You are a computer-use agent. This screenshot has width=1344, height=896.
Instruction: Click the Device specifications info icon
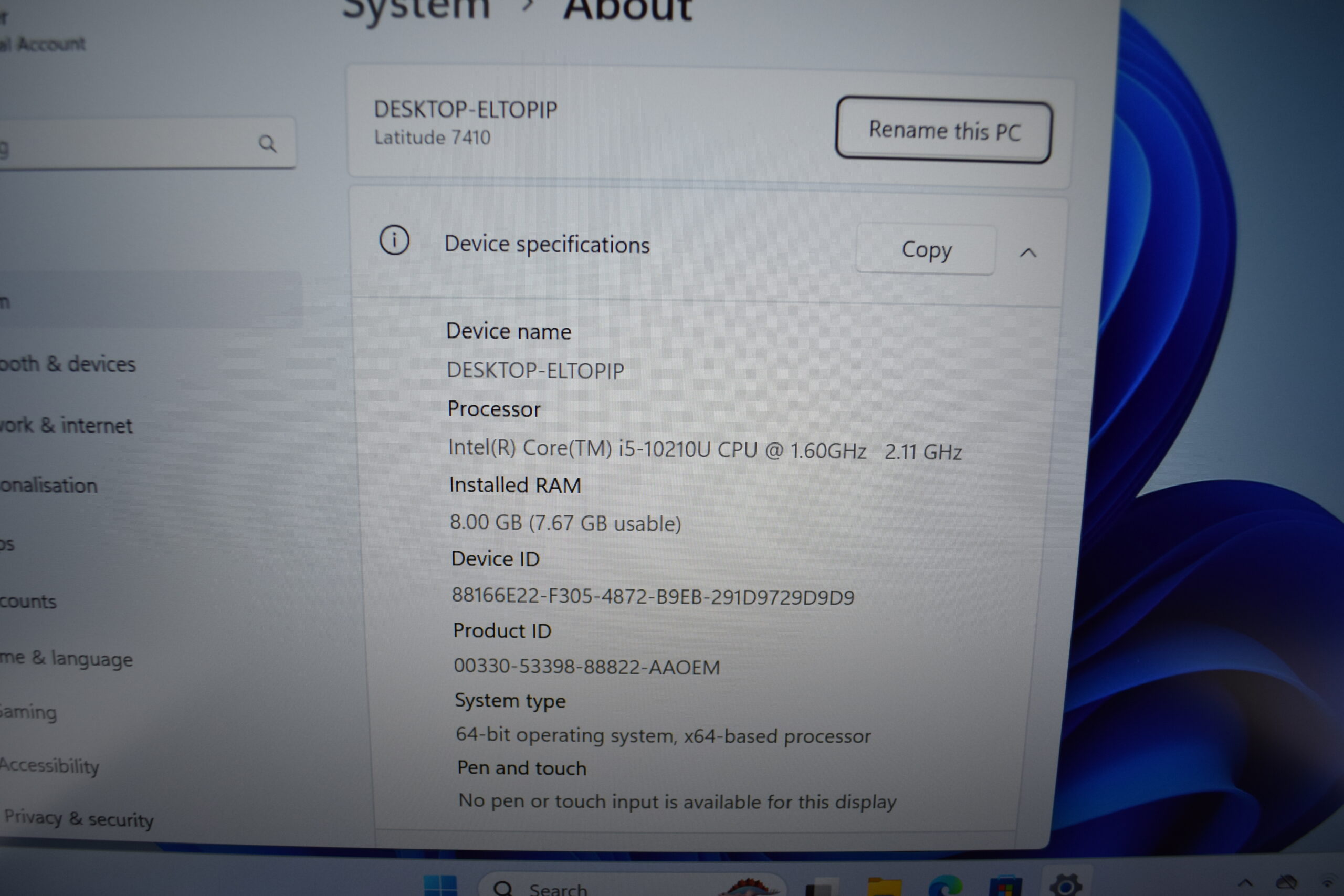tap(394, 240)
